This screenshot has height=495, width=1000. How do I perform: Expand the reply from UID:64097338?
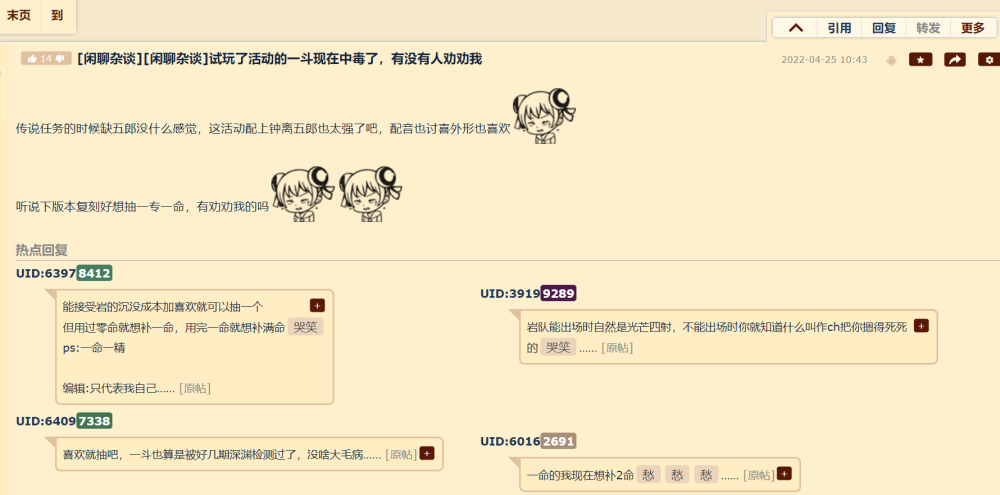tap(427, 453)
